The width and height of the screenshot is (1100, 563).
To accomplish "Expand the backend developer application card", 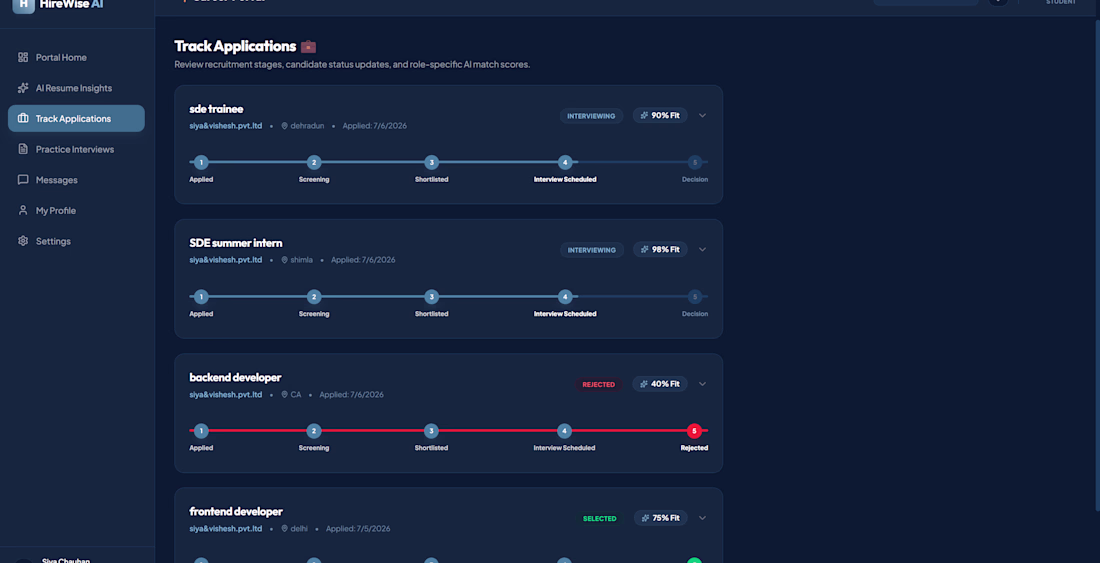I will (702, 384).
